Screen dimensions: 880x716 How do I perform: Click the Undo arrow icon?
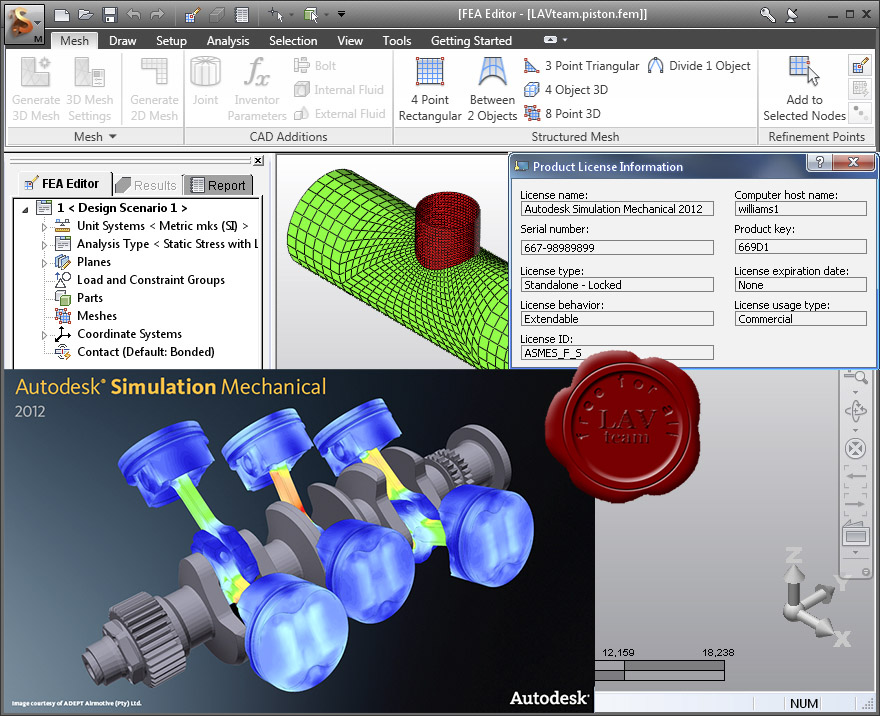pos(134,15)
